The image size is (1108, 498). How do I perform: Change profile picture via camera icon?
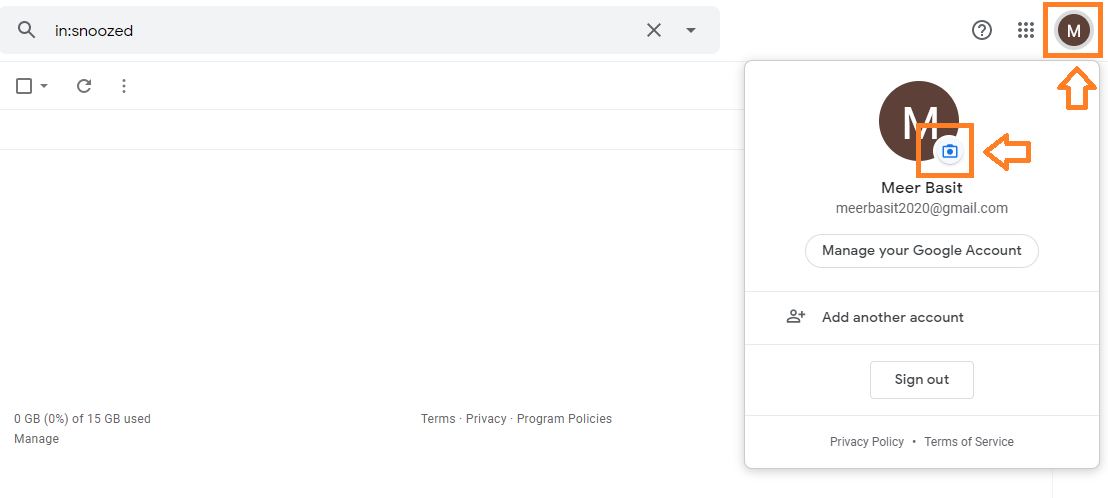click(950, 151)
